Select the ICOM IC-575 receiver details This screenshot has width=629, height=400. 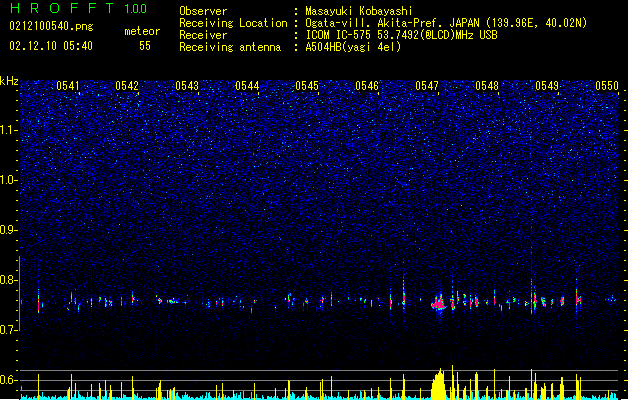click(401, 35)
